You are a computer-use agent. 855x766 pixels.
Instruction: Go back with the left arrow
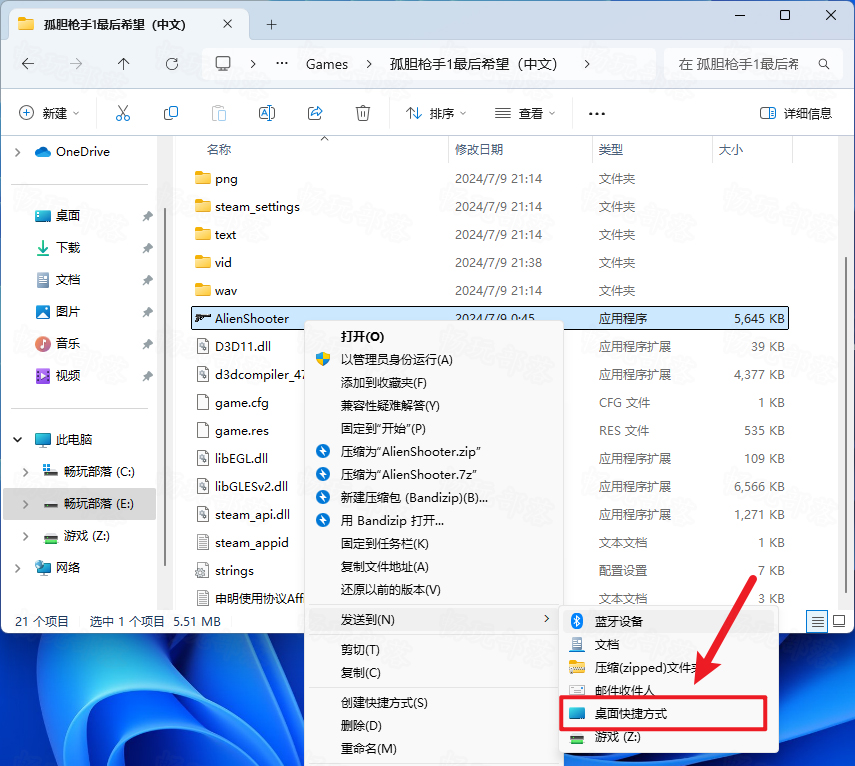click(x=28, y=64)
